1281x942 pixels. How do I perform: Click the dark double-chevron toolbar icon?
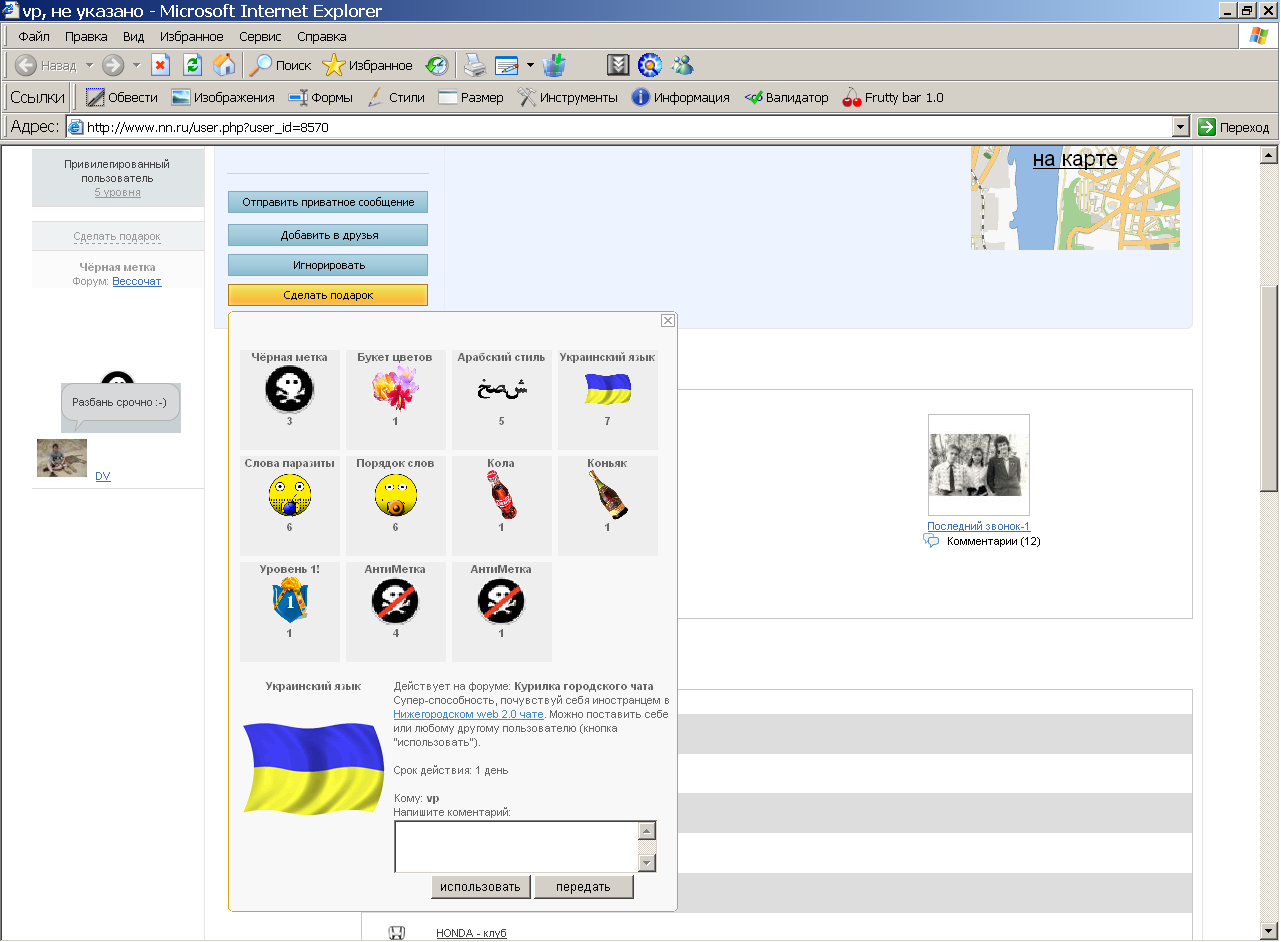tap(619, 66)
